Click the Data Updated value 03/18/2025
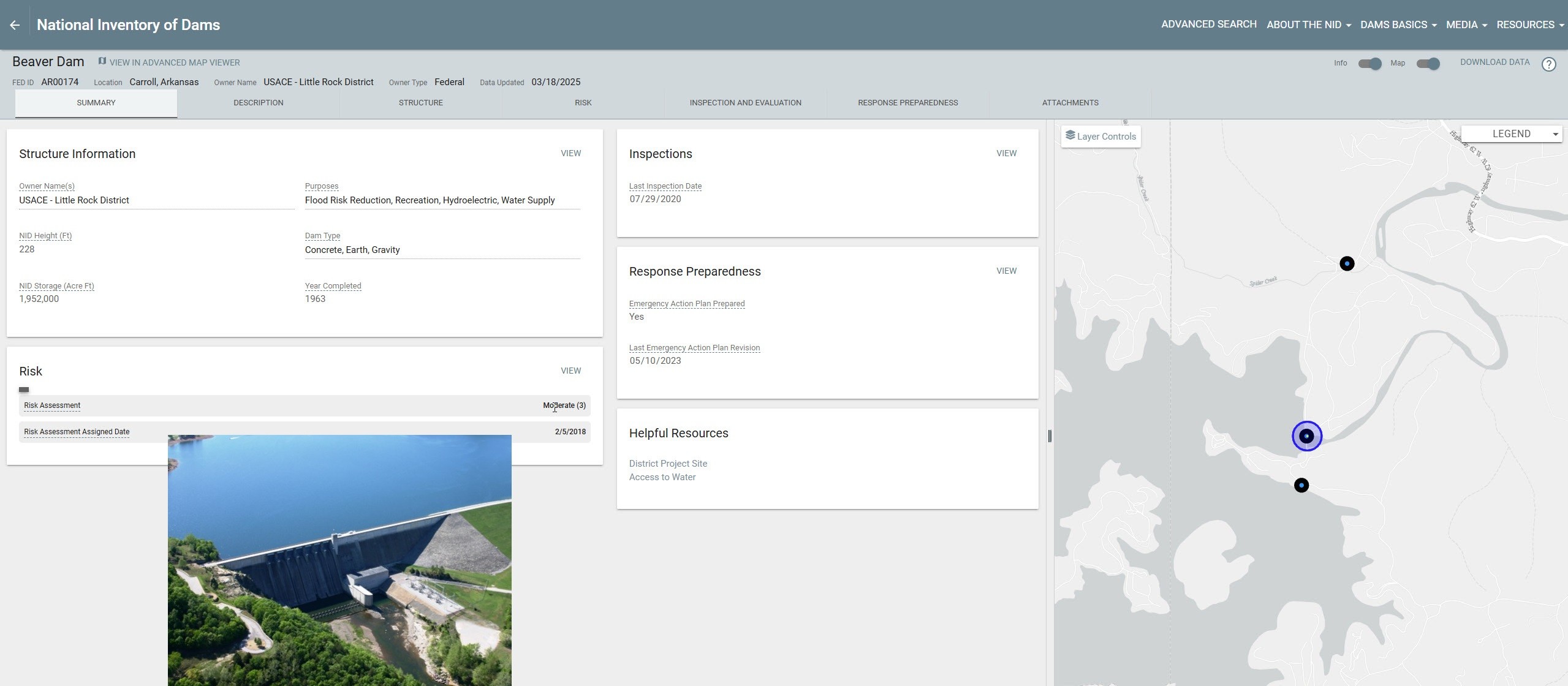This screenshot has width=1568, height=686. [556, 82]
